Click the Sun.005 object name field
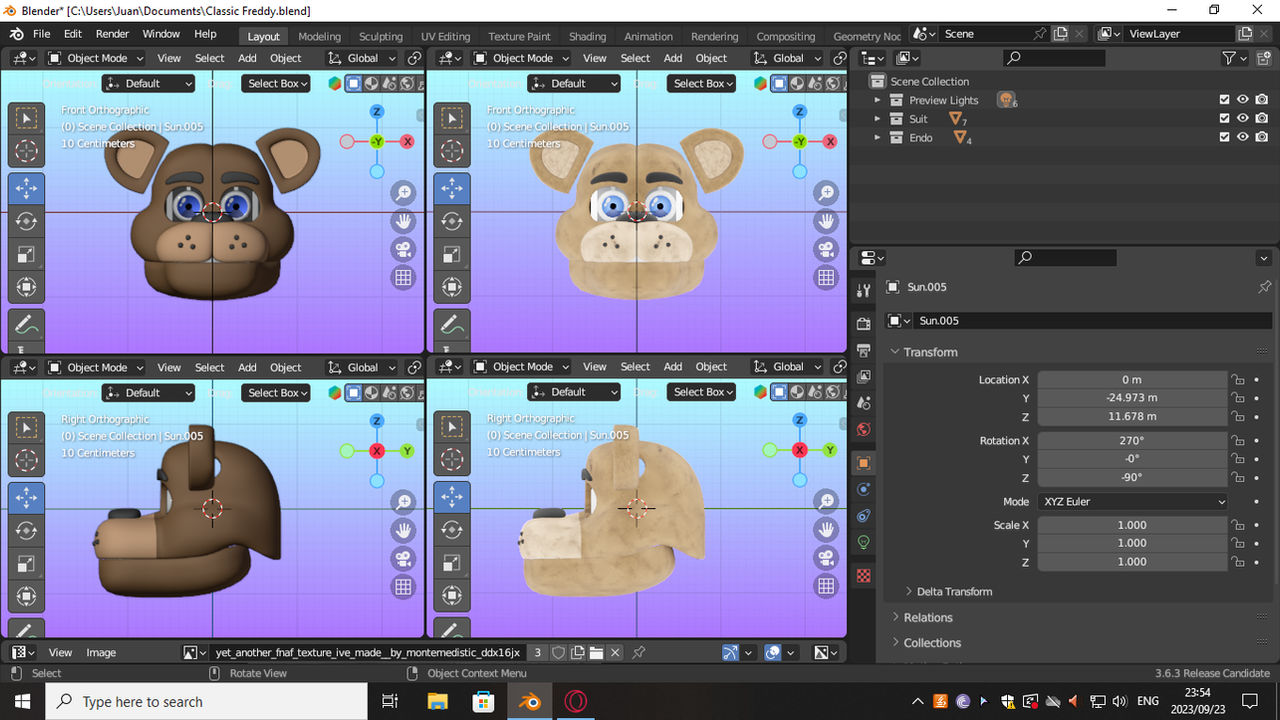The height and width of the screenshot is (720, 1280). [1092, 321]
